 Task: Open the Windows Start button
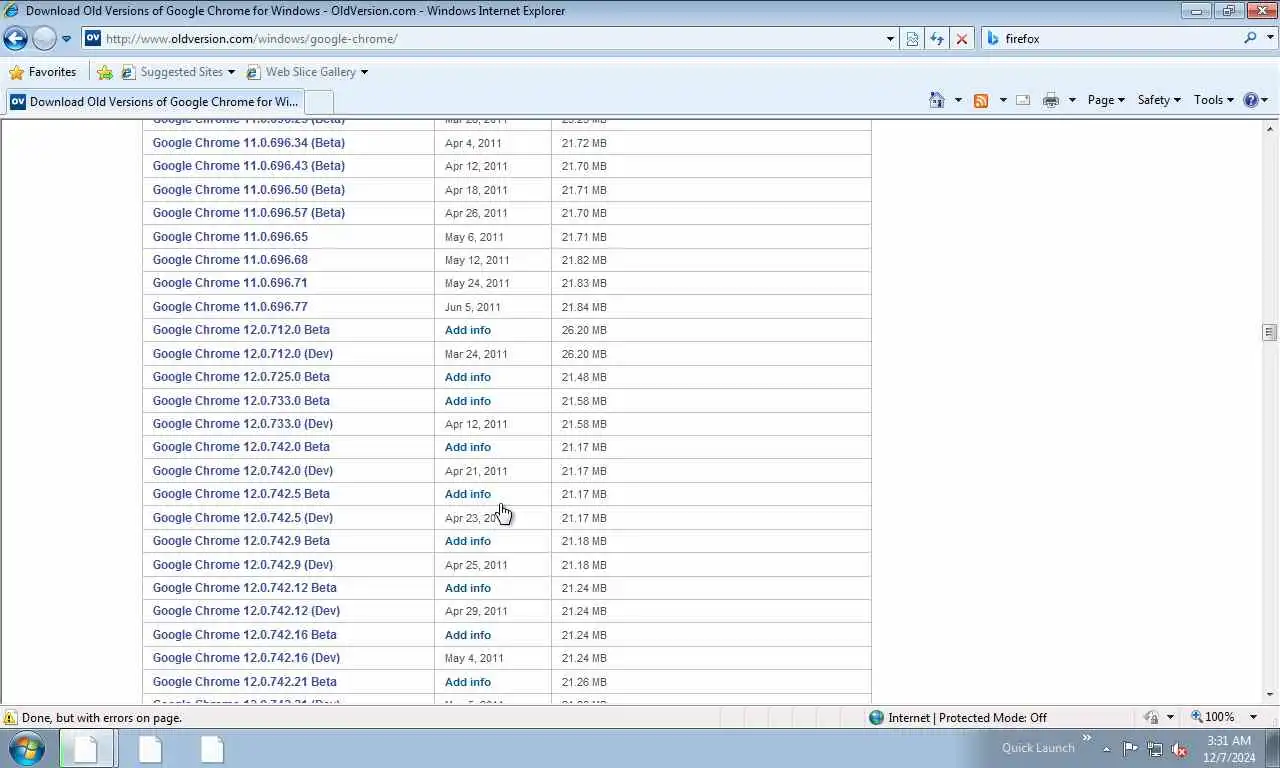(x=27, y=749)
